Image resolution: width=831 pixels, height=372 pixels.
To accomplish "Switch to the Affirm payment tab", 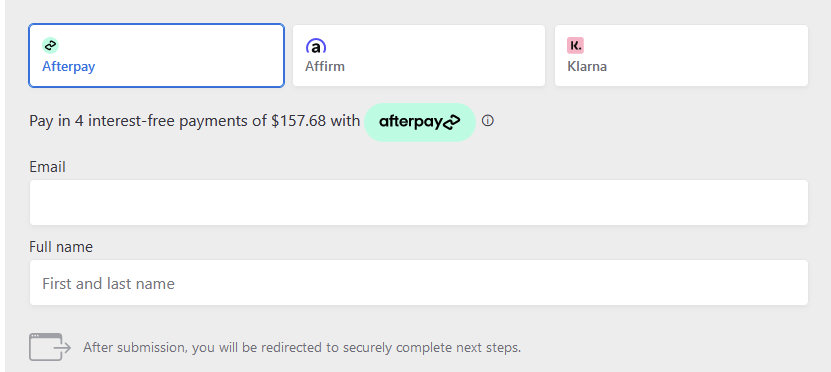I will point(419,55).
